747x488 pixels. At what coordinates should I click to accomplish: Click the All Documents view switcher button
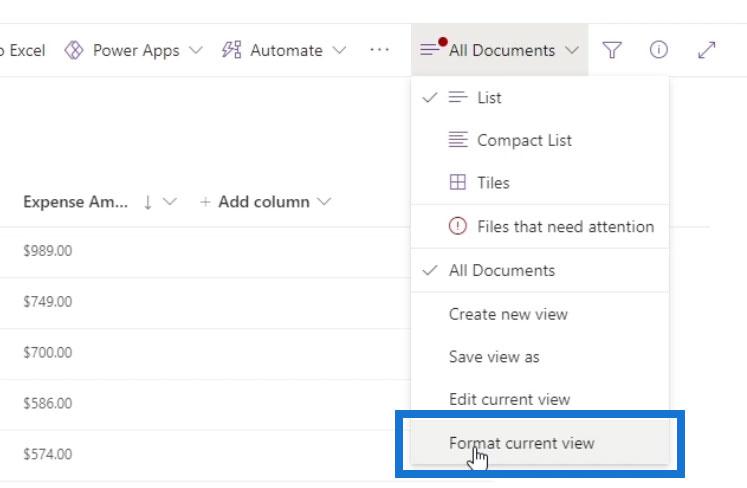(x=499, y=50)
